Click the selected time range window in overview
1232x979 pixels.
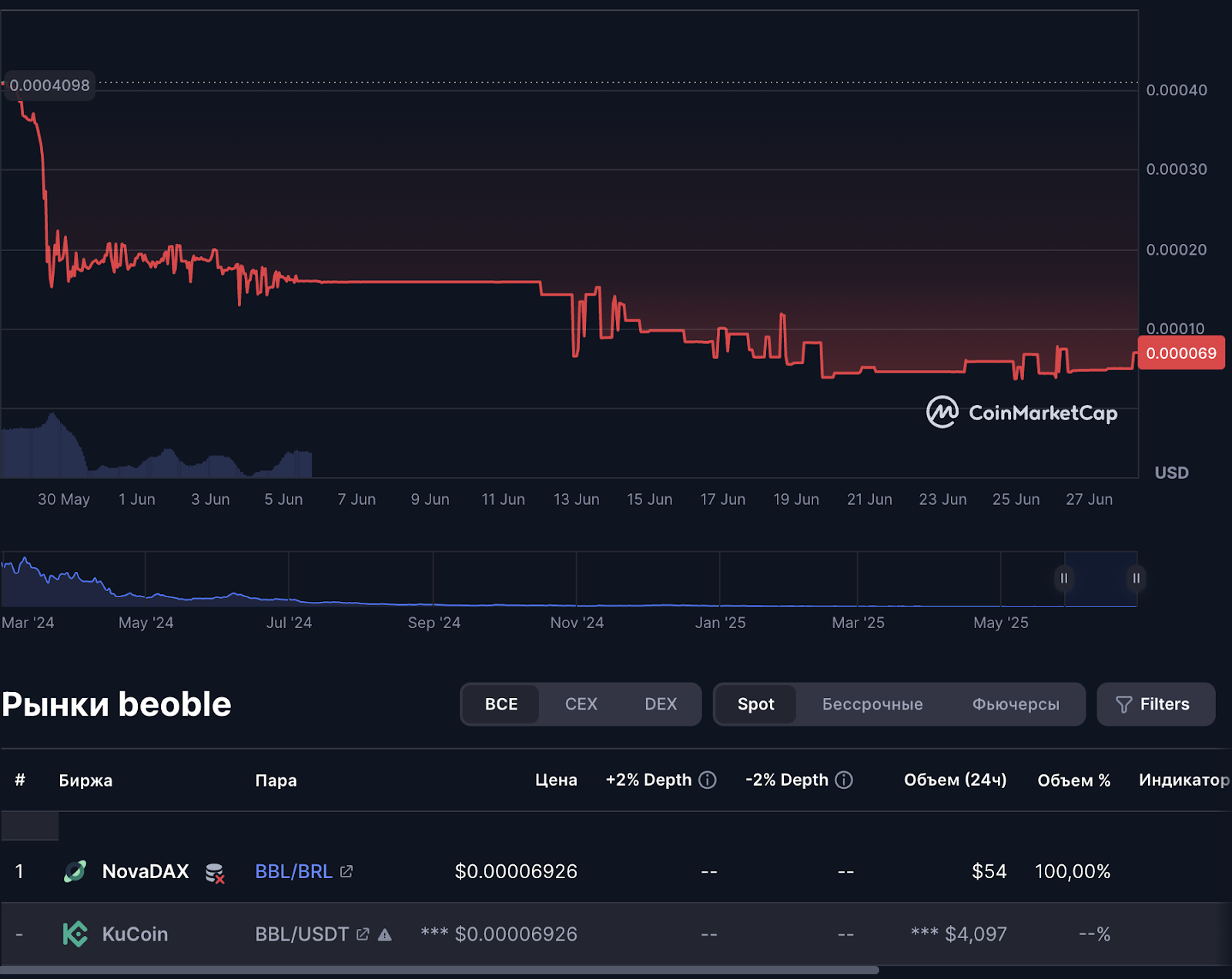coord(1100,578)
